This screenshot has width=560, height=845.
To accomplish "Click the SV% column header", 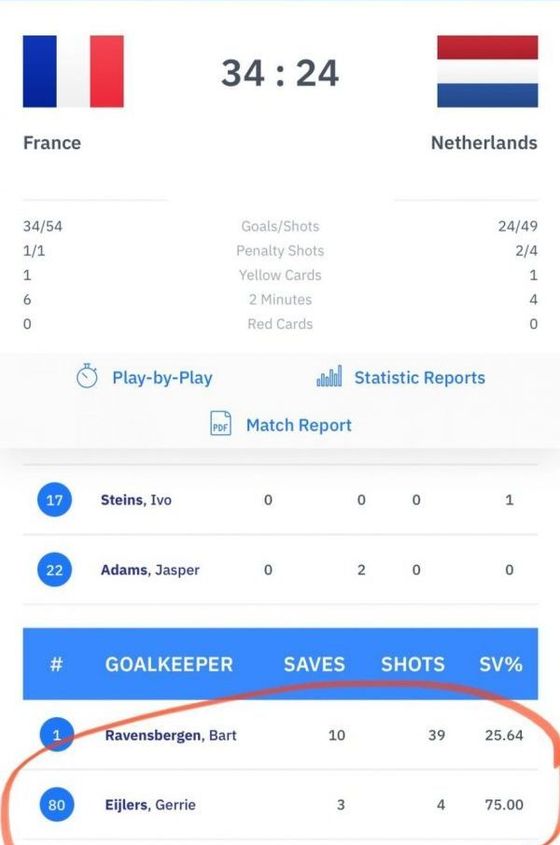I will (501, 664).
